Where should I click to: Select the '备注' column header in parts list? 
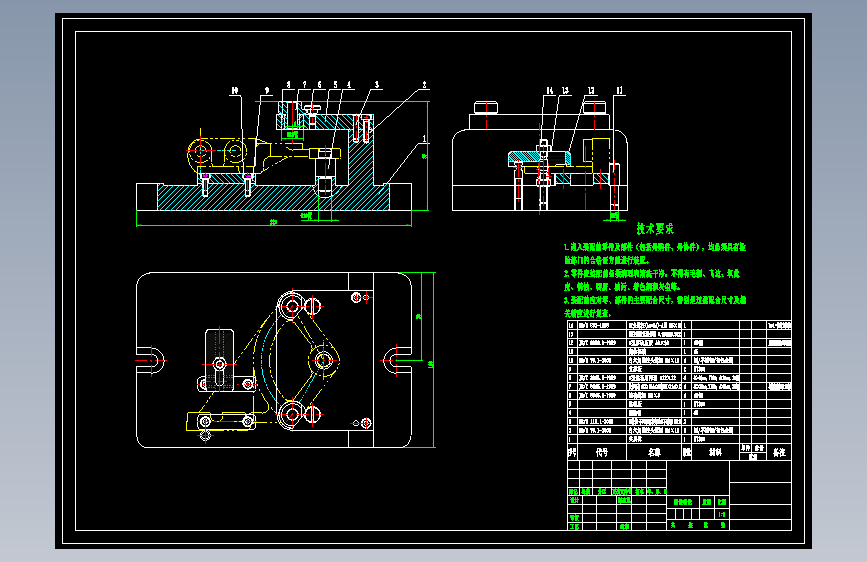(780, 452)
